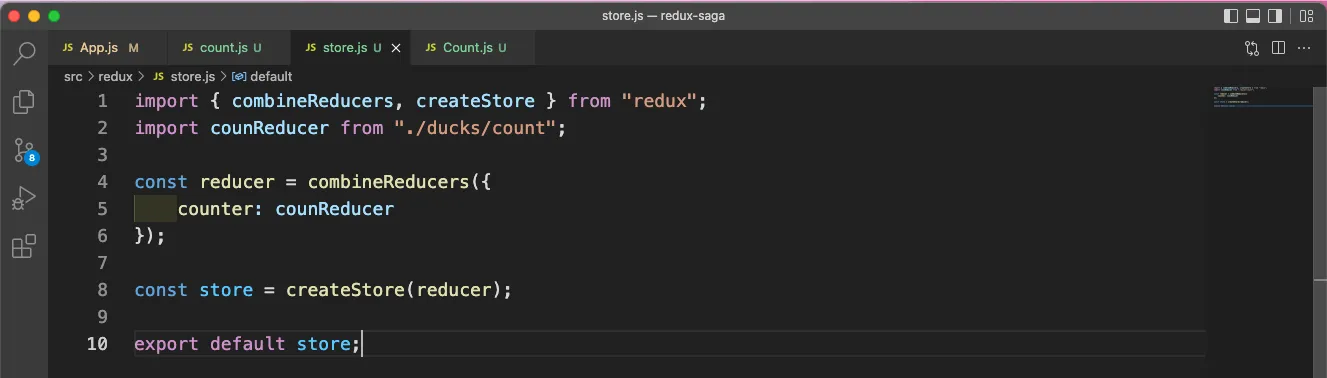
Task: Click the open changes compare icon
Action: point(1252,48)
